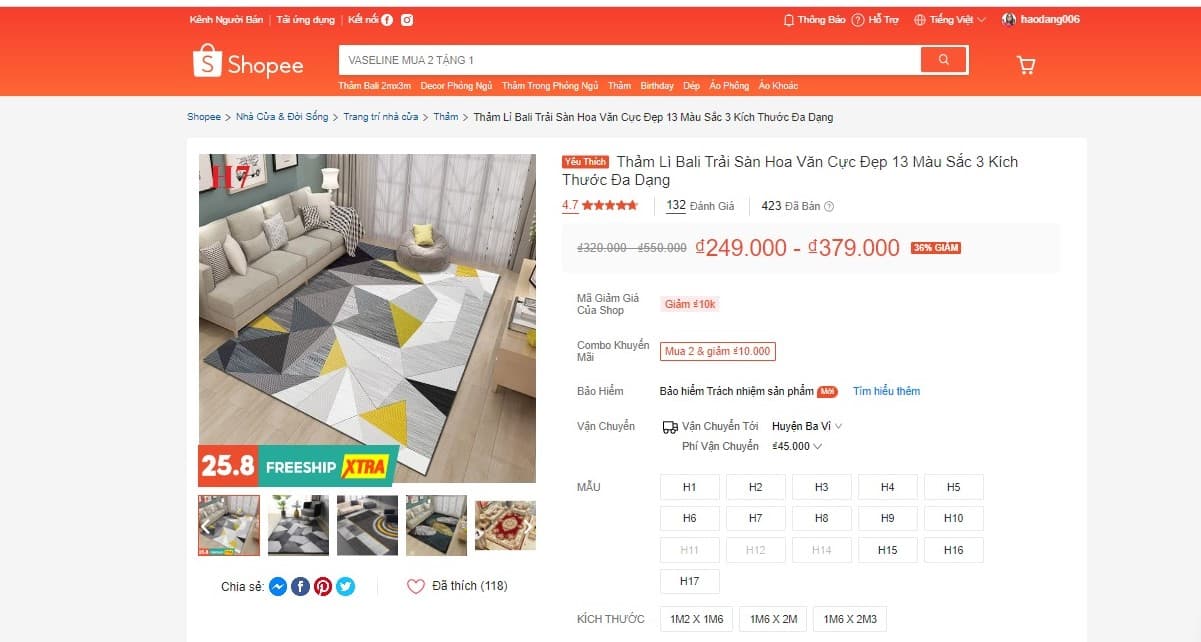Expand shipping fee ₫45.000 details

pyautogui.click(x=797, y=446)
